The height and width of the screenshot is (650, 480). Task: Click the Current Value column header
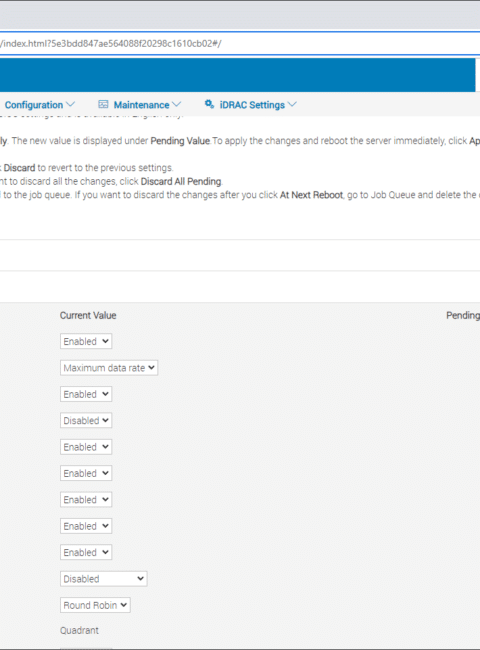88,315
